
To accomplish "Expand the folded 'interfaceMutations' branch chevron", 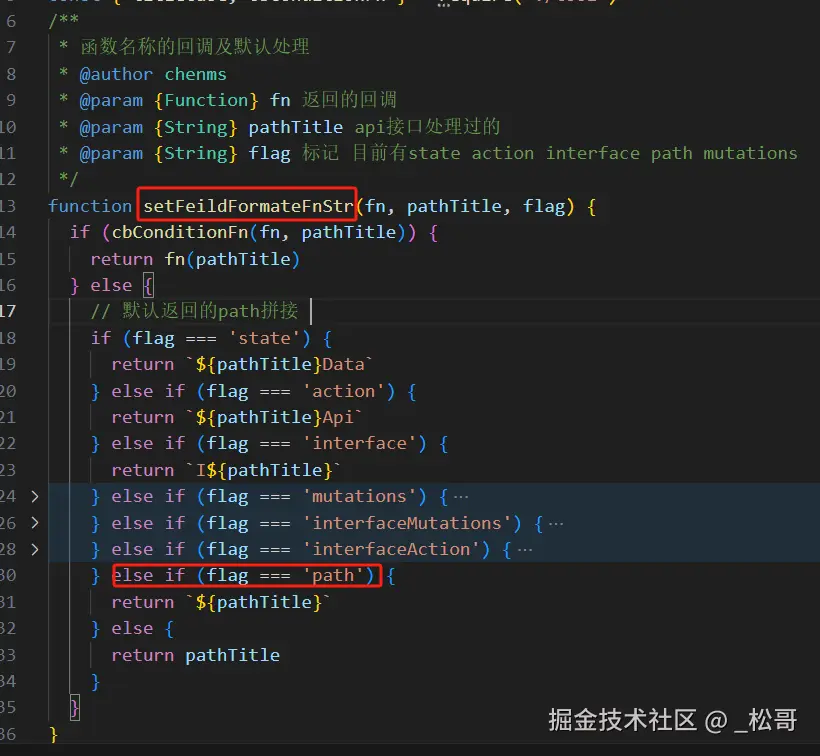I will coord(35,523).
